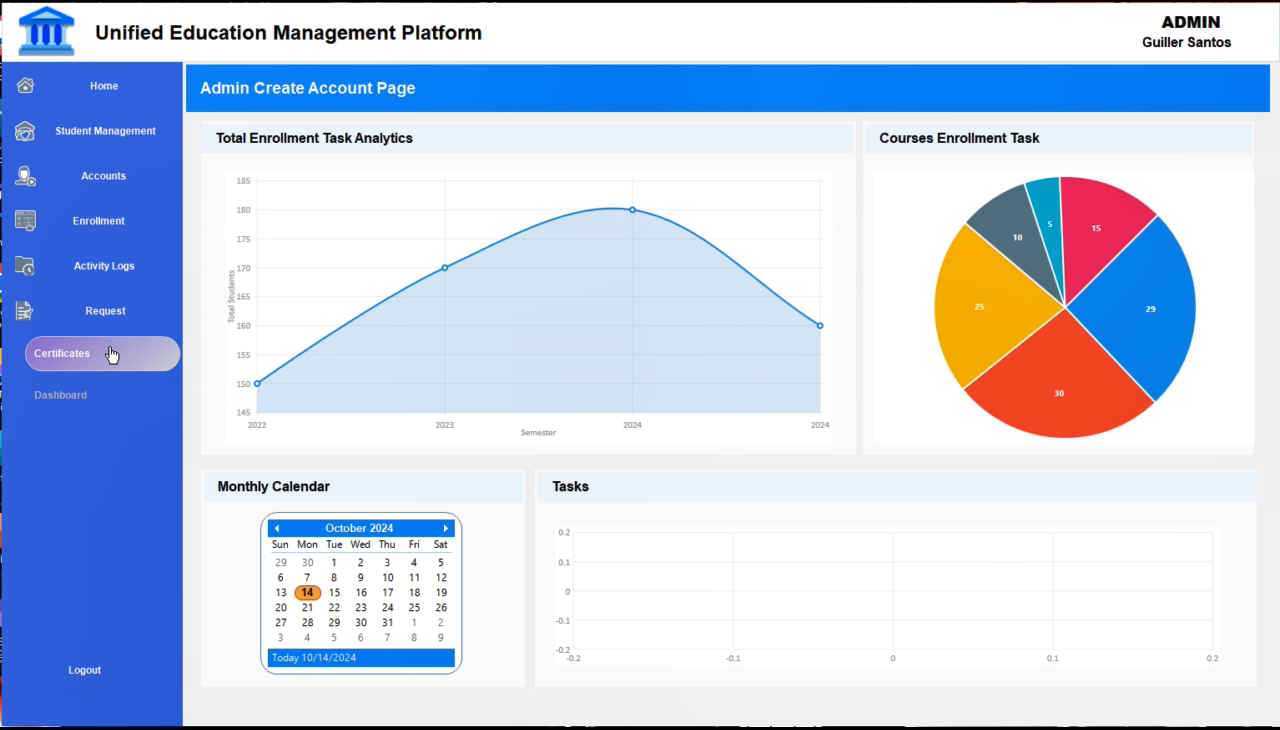Image resolution: width=1280 pixels, height=730 pixels.
Task: Click the peak data point at 180
Action: point(632,210)
